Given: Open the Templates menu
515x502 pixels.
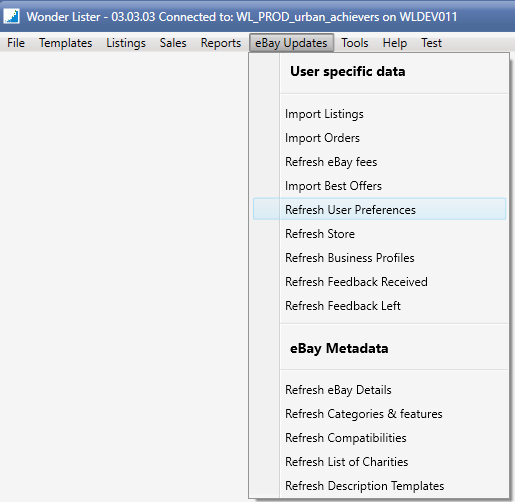Looking at the screenshot, I should (65, 43).
